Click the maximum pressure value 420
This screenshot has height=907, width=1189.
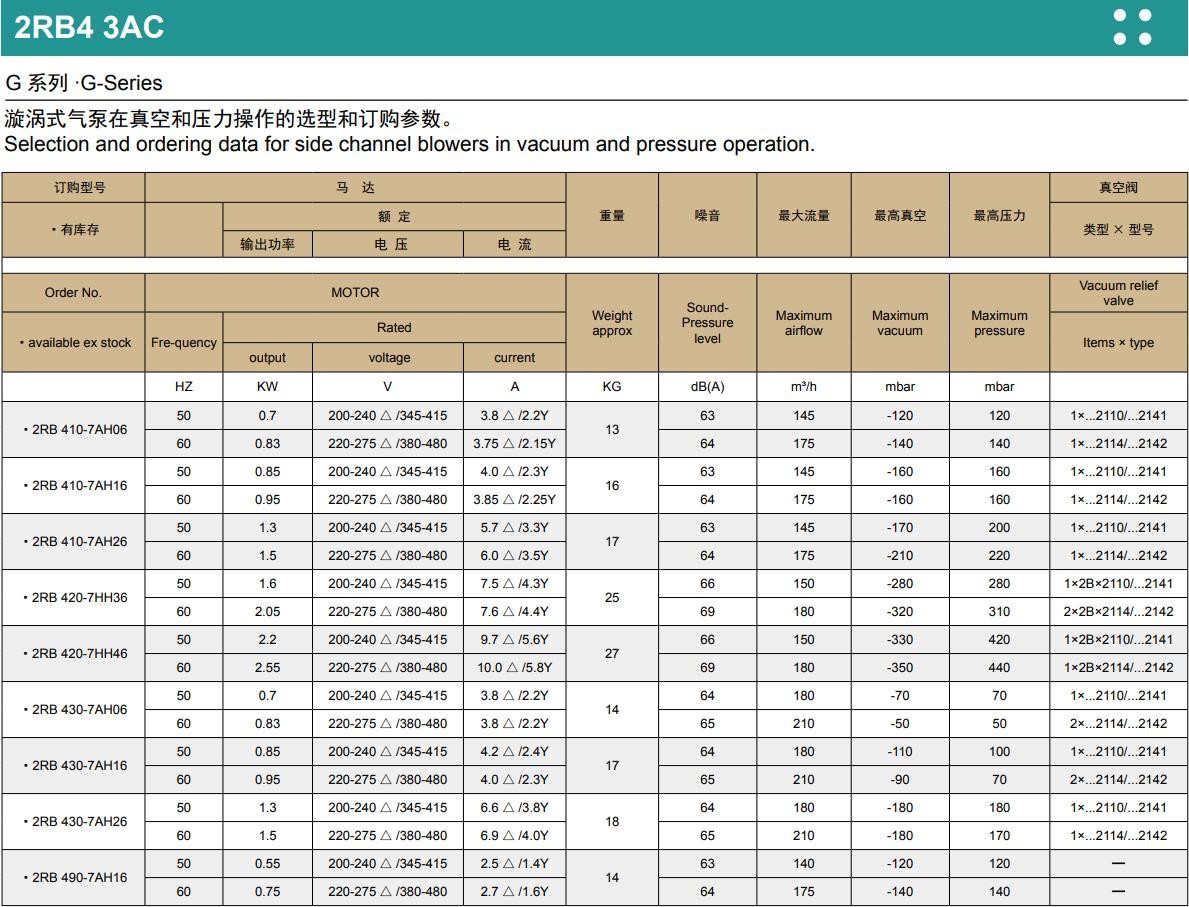[x=999, y=640]
